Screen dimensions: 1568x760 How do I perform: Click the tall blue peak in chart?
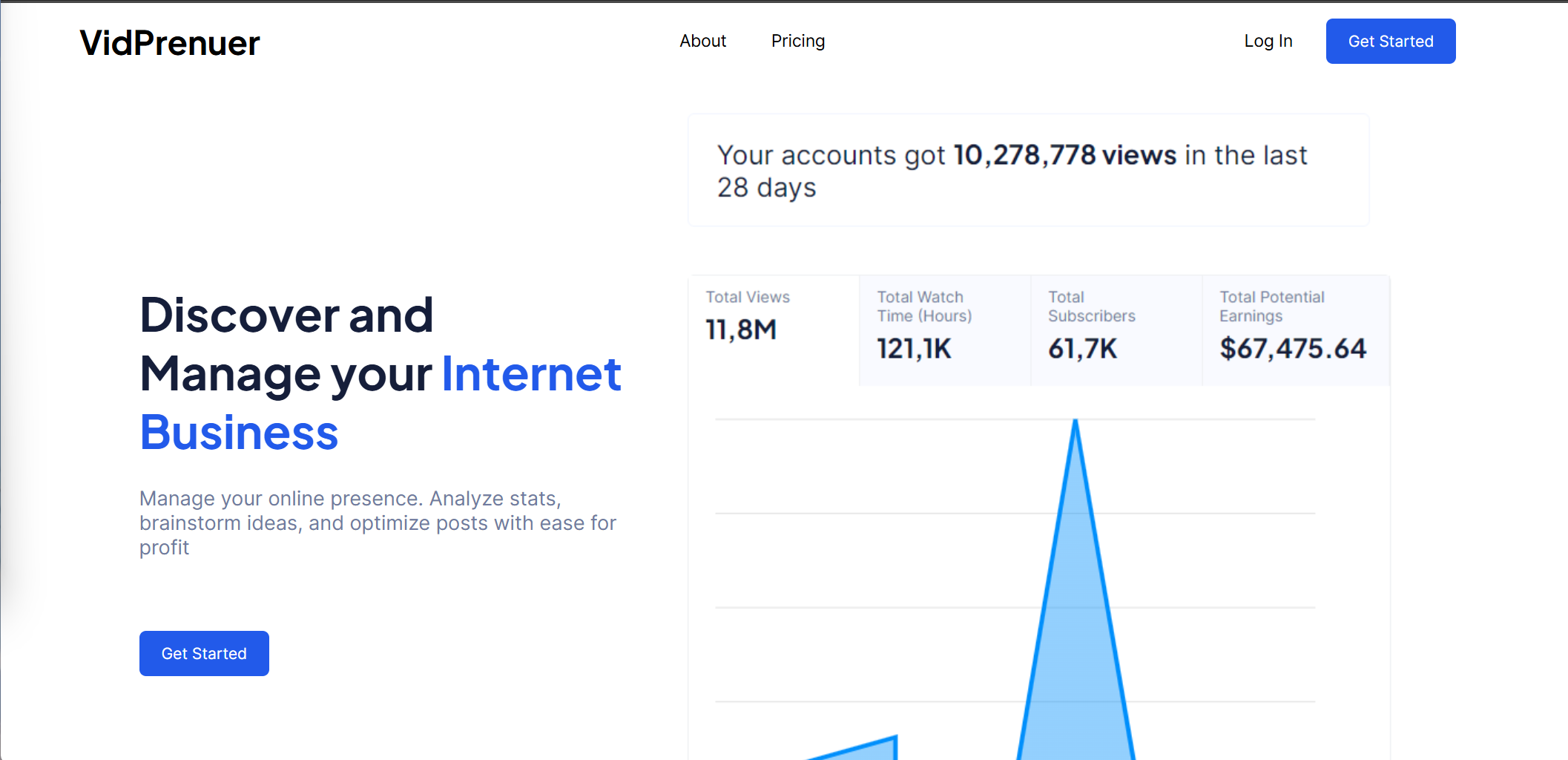1075,631
